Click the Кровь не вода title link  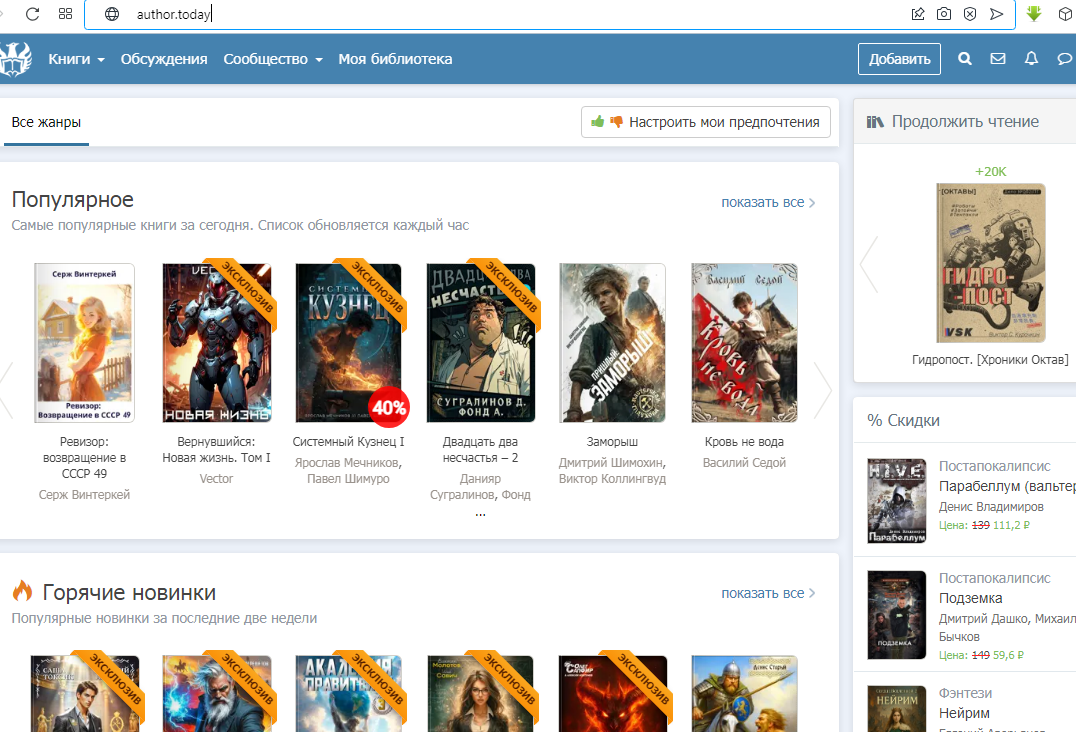tap(744, 442)
